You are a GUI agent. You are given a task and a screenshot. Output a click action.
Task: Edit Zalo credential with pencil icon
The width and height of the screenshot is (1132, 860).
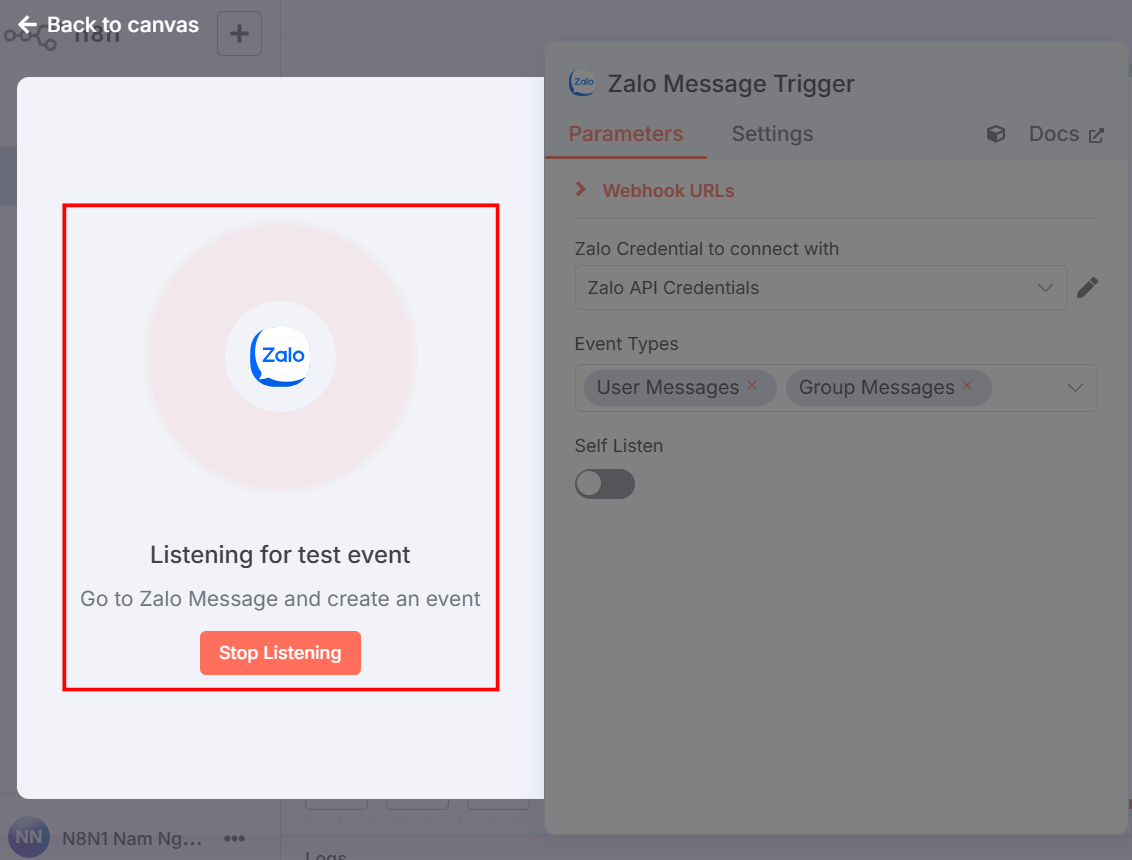1087,288
